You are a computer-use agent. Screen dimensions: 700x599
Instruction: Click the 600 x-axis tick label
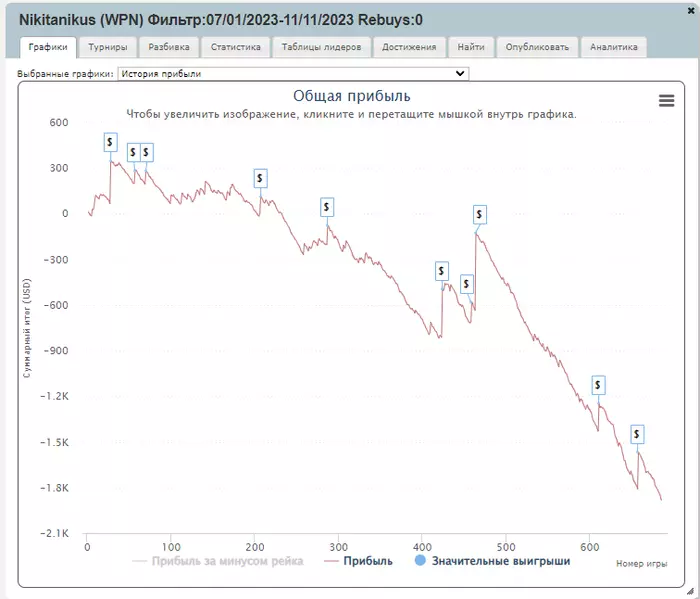click(589, 547)
